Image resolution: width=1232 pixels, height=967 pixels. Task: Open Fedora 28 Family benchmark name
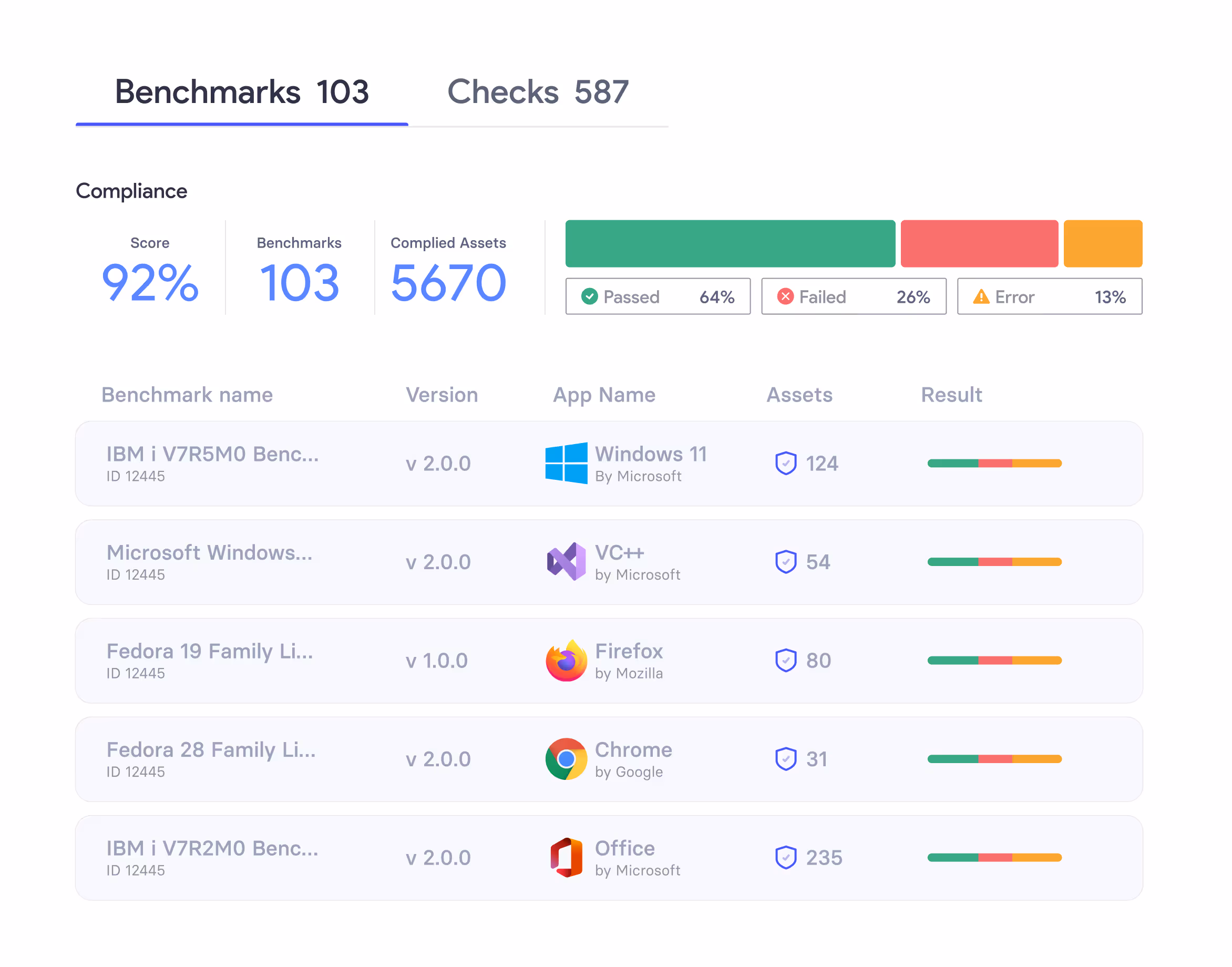(211, 750)
